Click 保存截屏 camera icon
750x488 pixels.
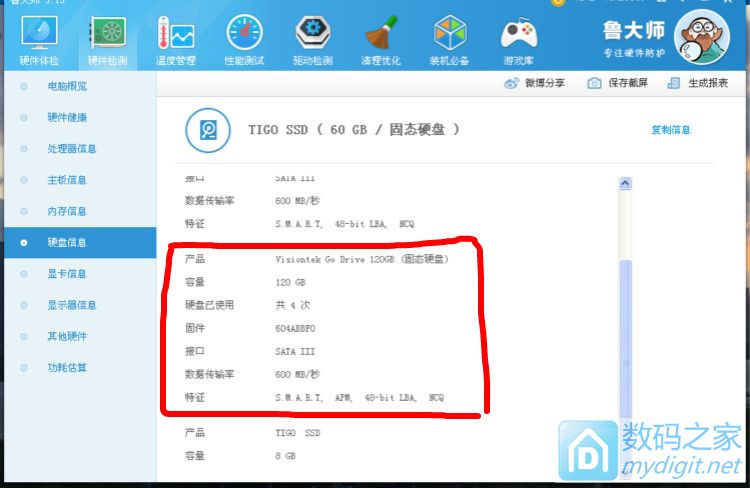pyautogui.click(x=594, y=83)
